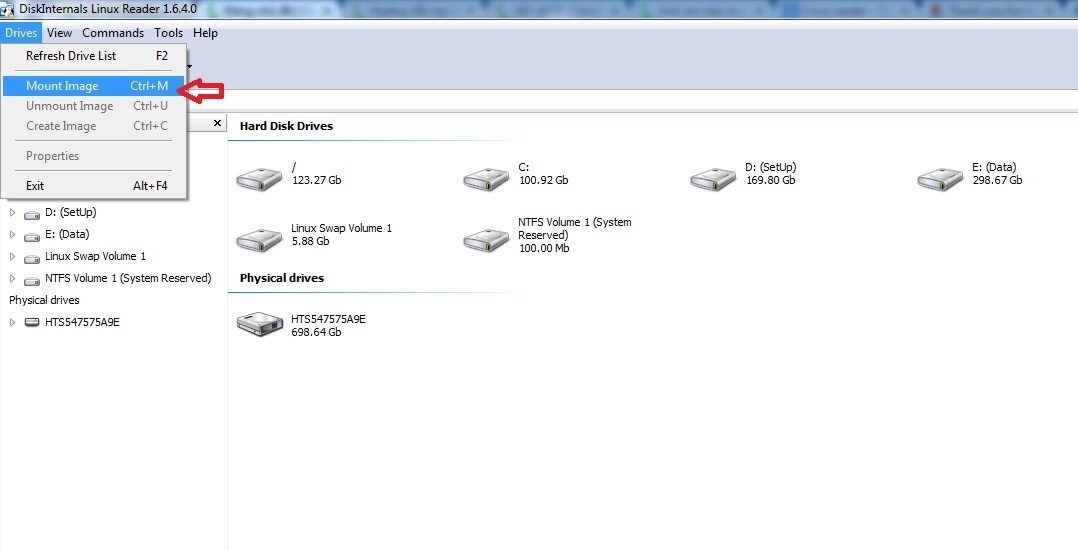
Task: Open the Commands menu
Action: pos(113,32)
